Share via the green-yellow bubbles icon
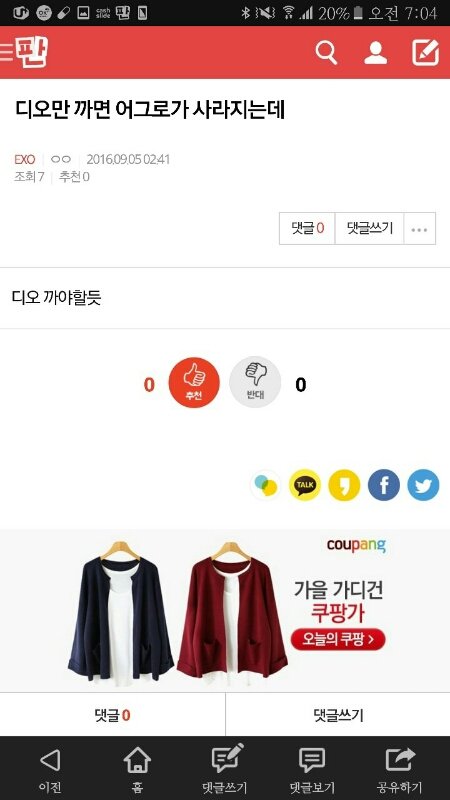 pyautogui.click(x=266, y=485)
